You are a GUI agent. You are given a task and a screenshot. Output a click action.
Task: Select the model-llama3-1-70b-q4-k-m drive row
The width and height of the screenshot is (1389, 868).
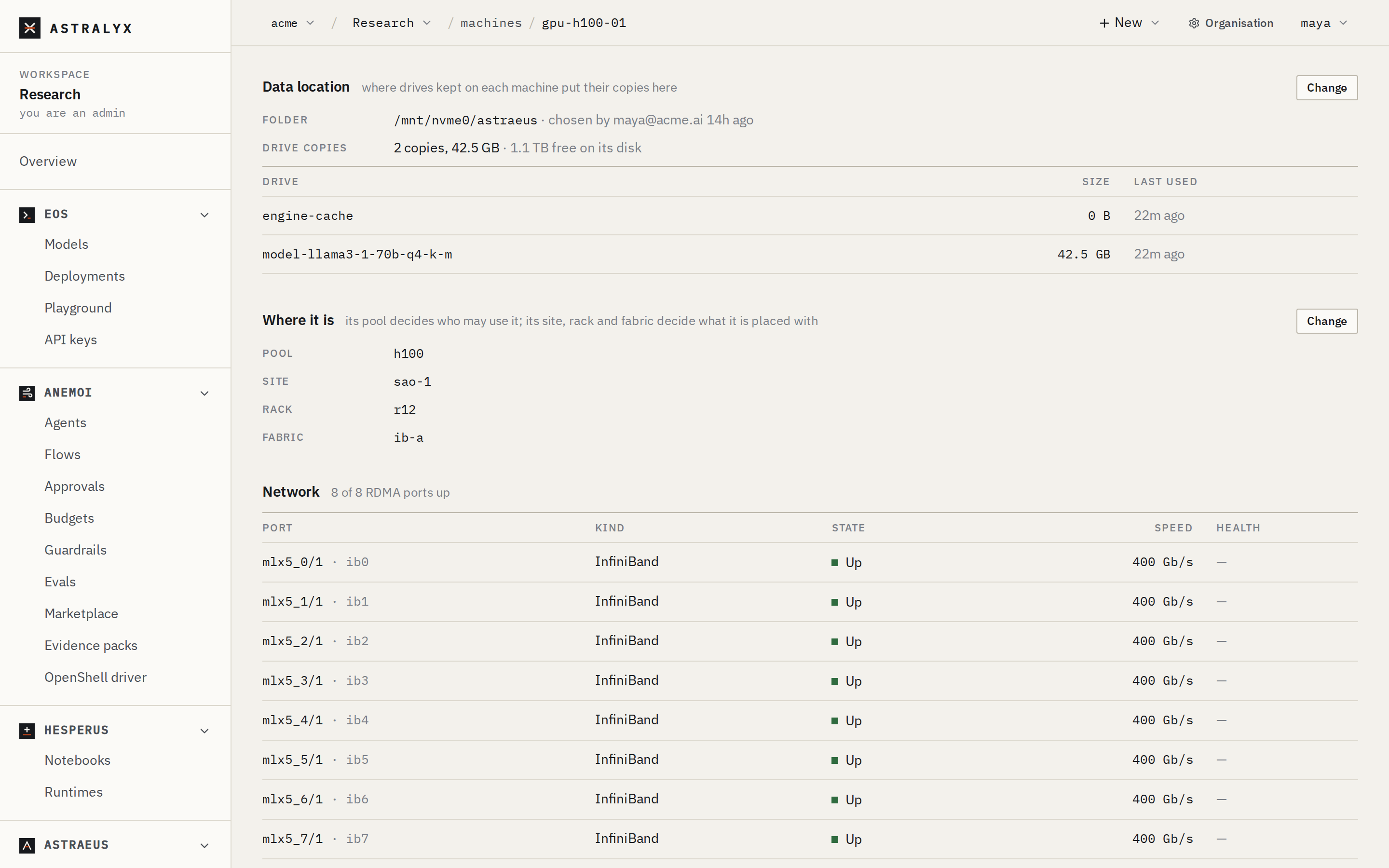pyautogui.click(x=810, y=254)
